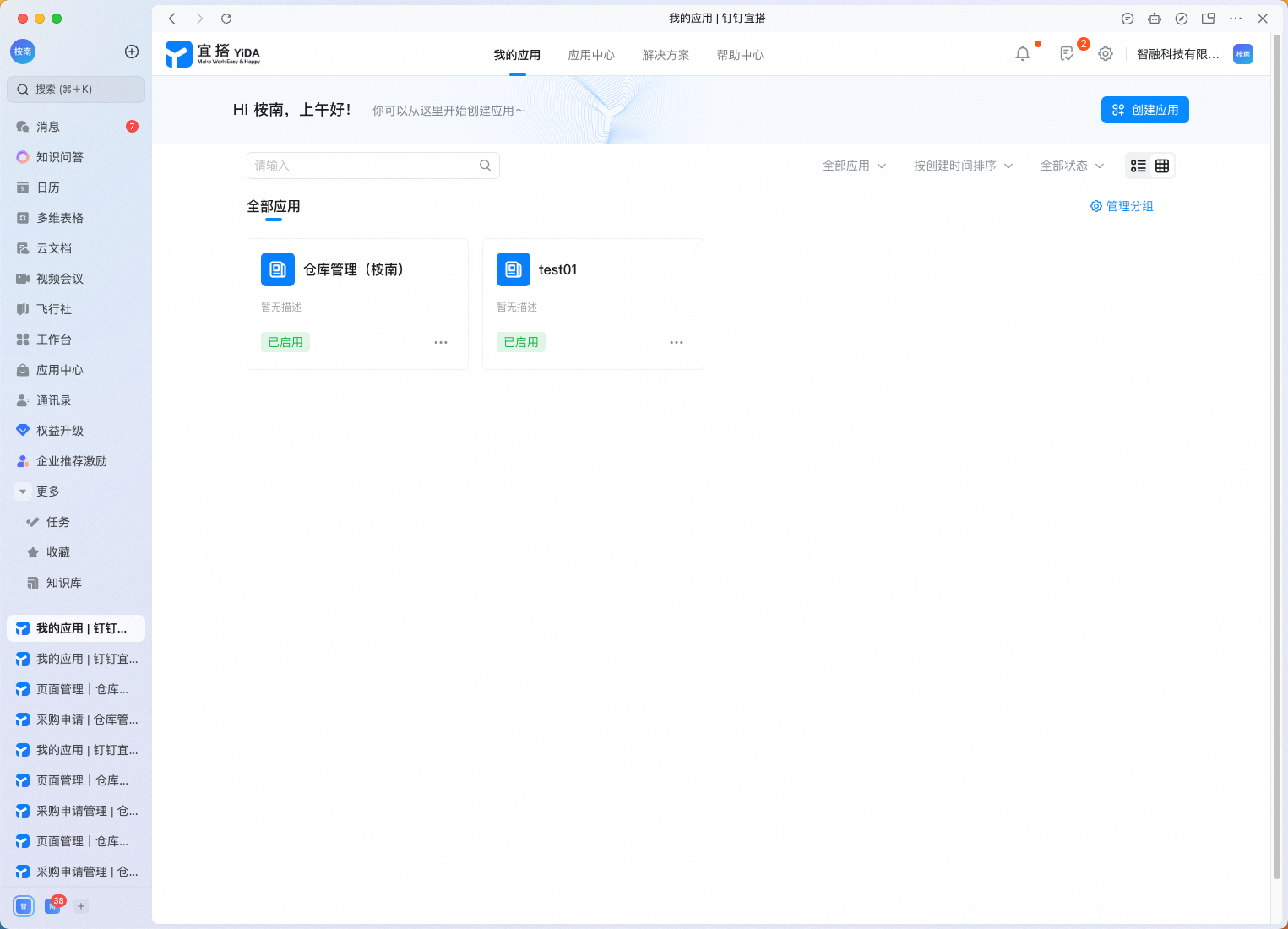This screenshot has width=1288, height=929.
Task: Click the notification bell icon
Action: click(1023, 54)
